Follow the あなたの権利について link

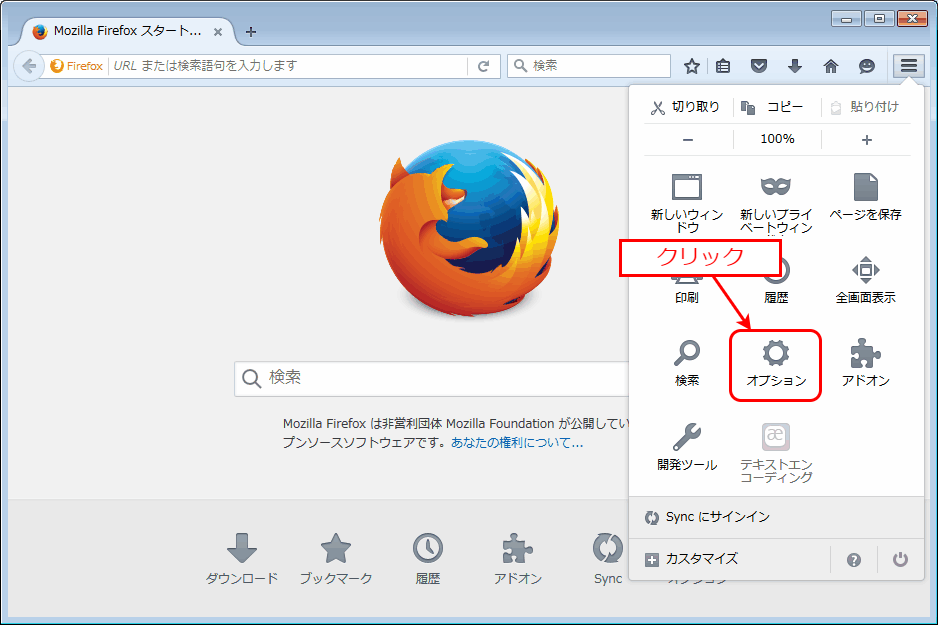(x=517, y=443)
